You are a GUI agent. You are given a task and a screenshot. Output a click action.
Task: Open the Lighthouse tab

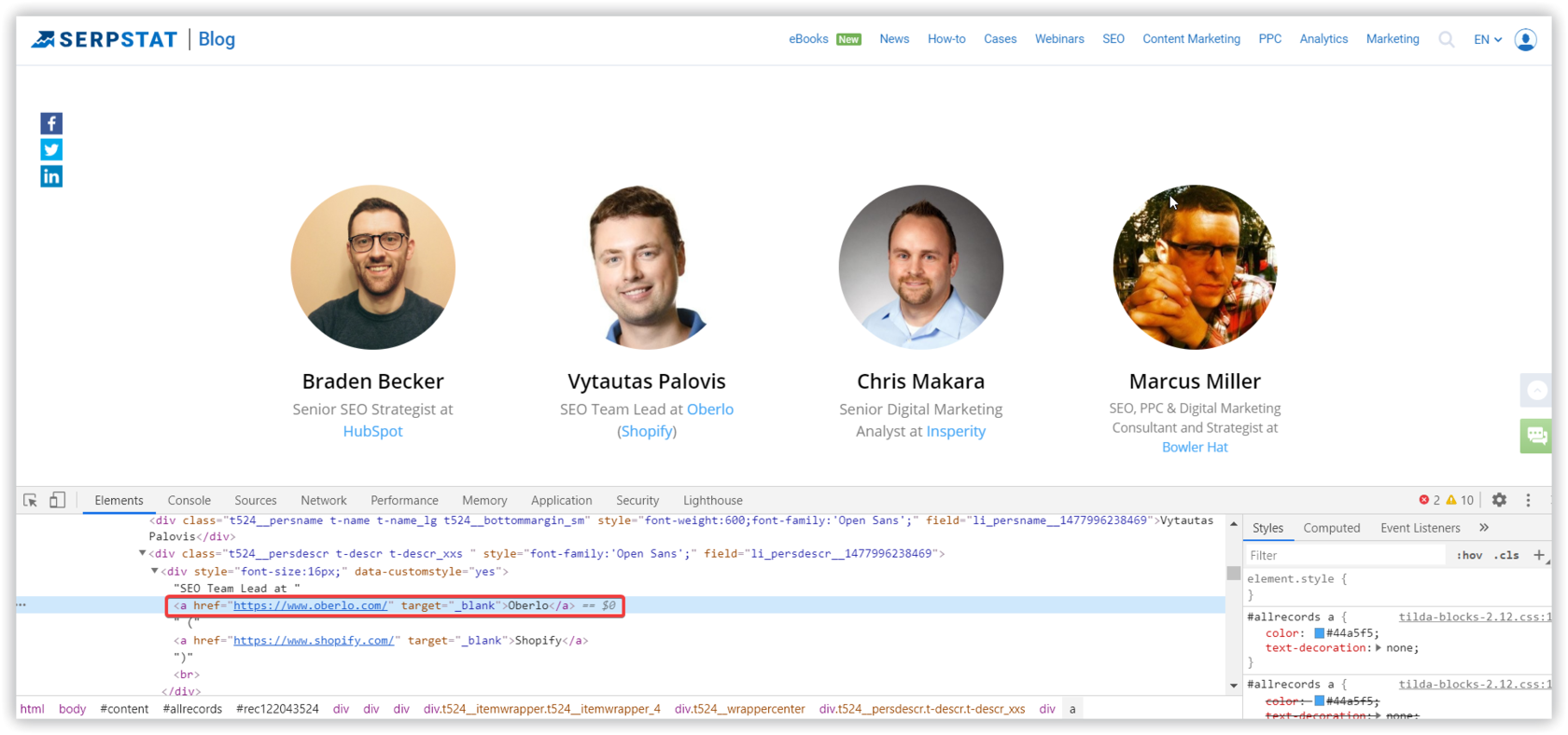pyautogui.click(x=713, y=500)
